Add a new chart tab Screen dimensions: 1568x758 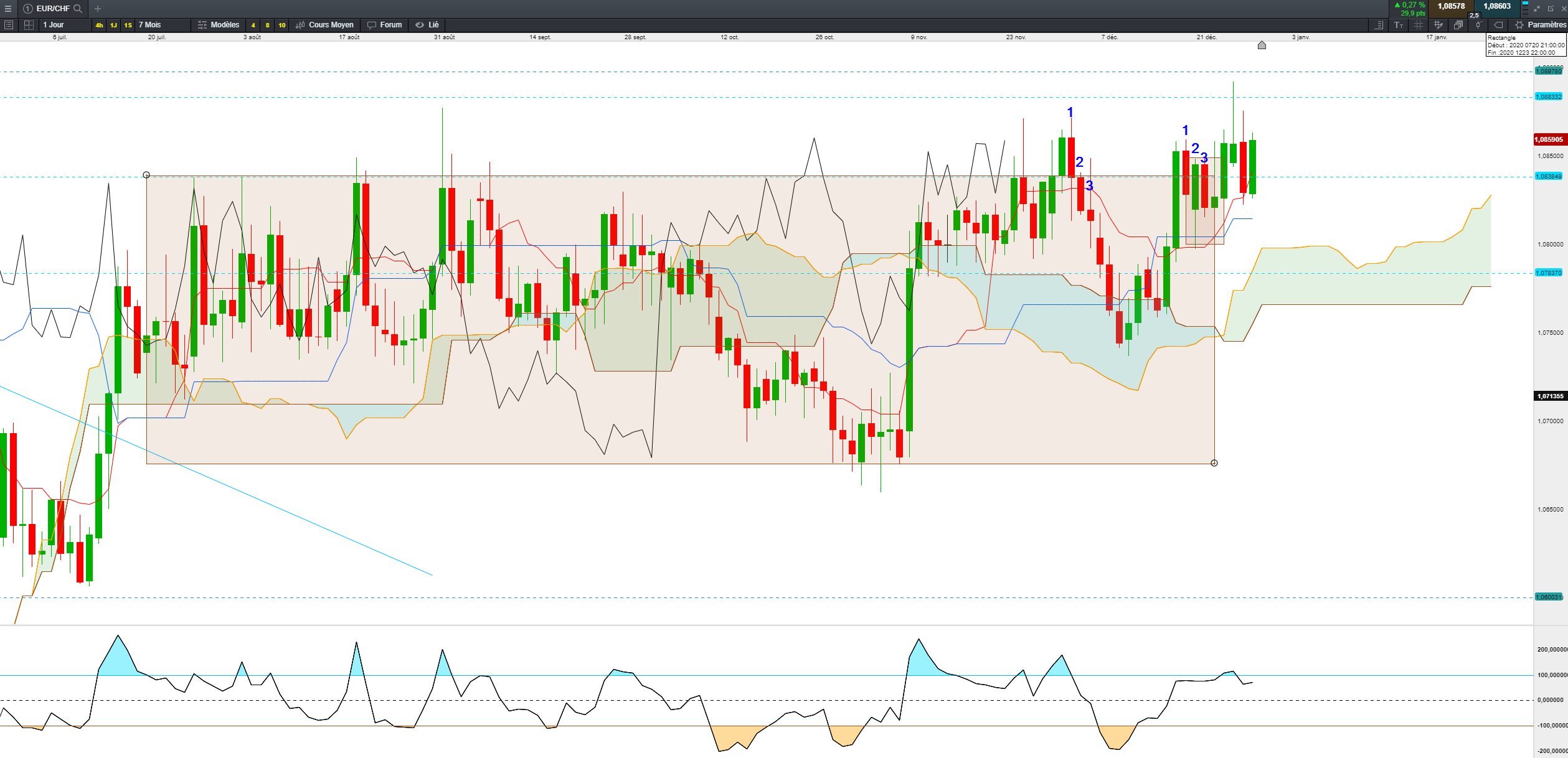click(98, 9)
